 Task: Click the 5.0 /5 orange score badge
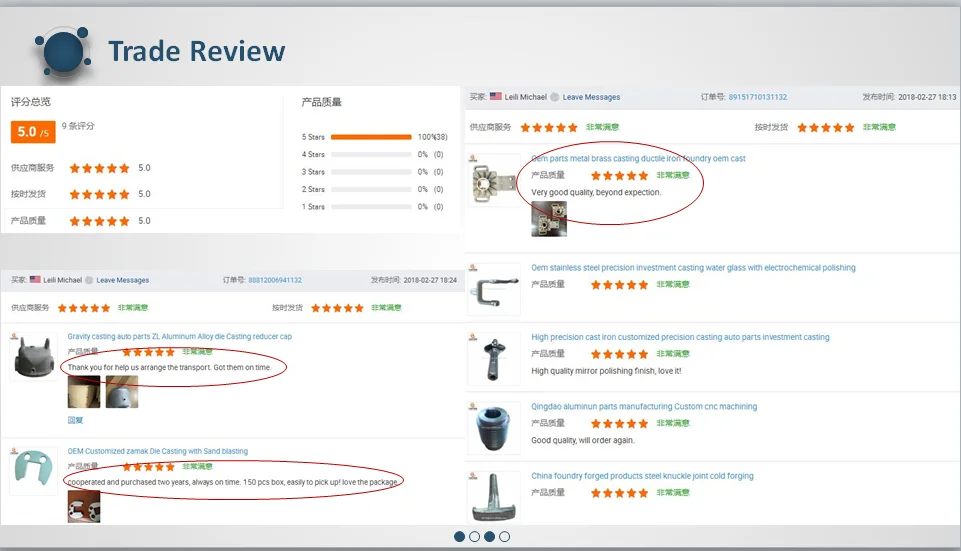(33, 132)
